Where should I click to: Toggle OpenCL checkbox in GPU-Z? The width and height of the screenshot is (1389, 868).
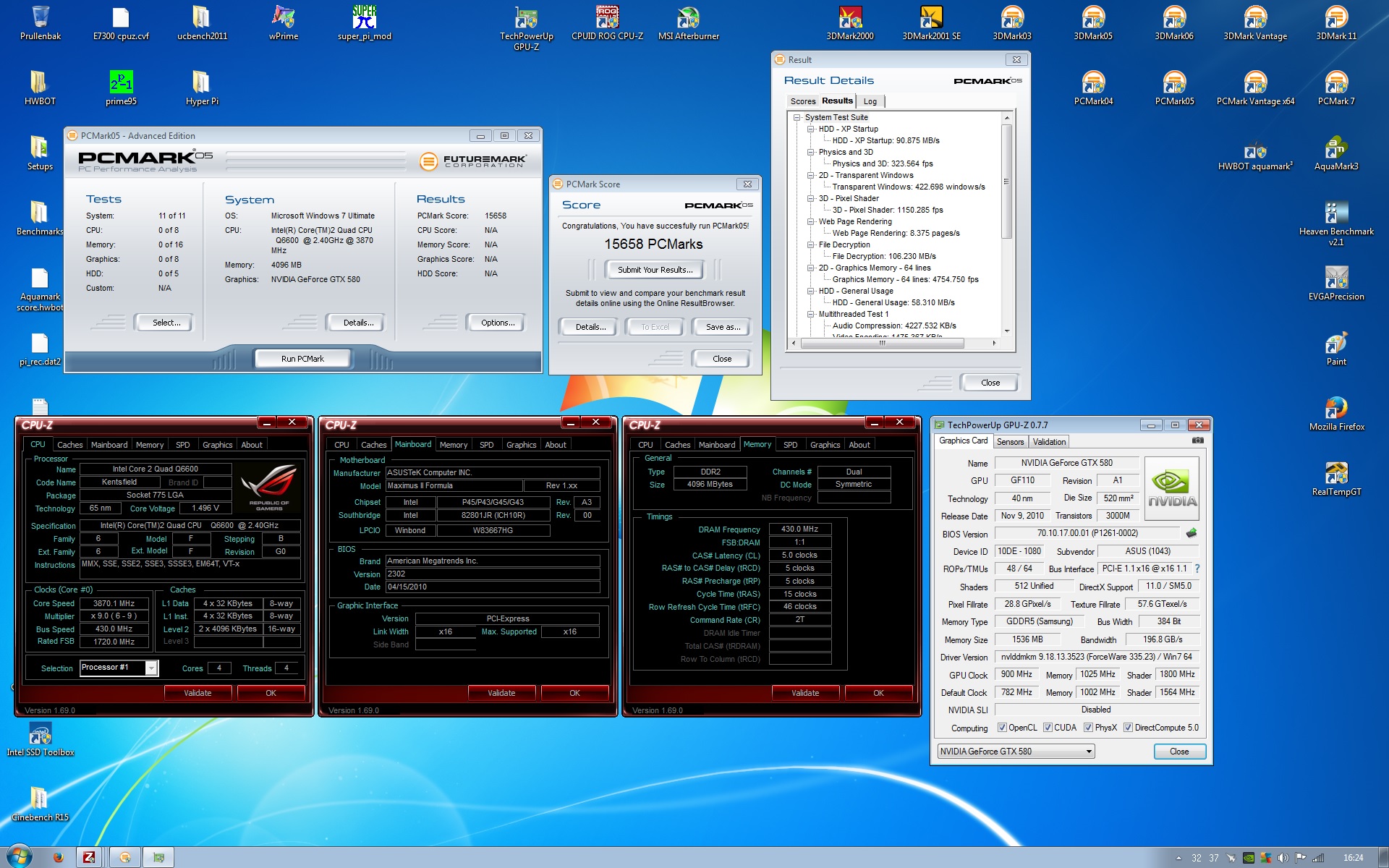click(1002, 728)
